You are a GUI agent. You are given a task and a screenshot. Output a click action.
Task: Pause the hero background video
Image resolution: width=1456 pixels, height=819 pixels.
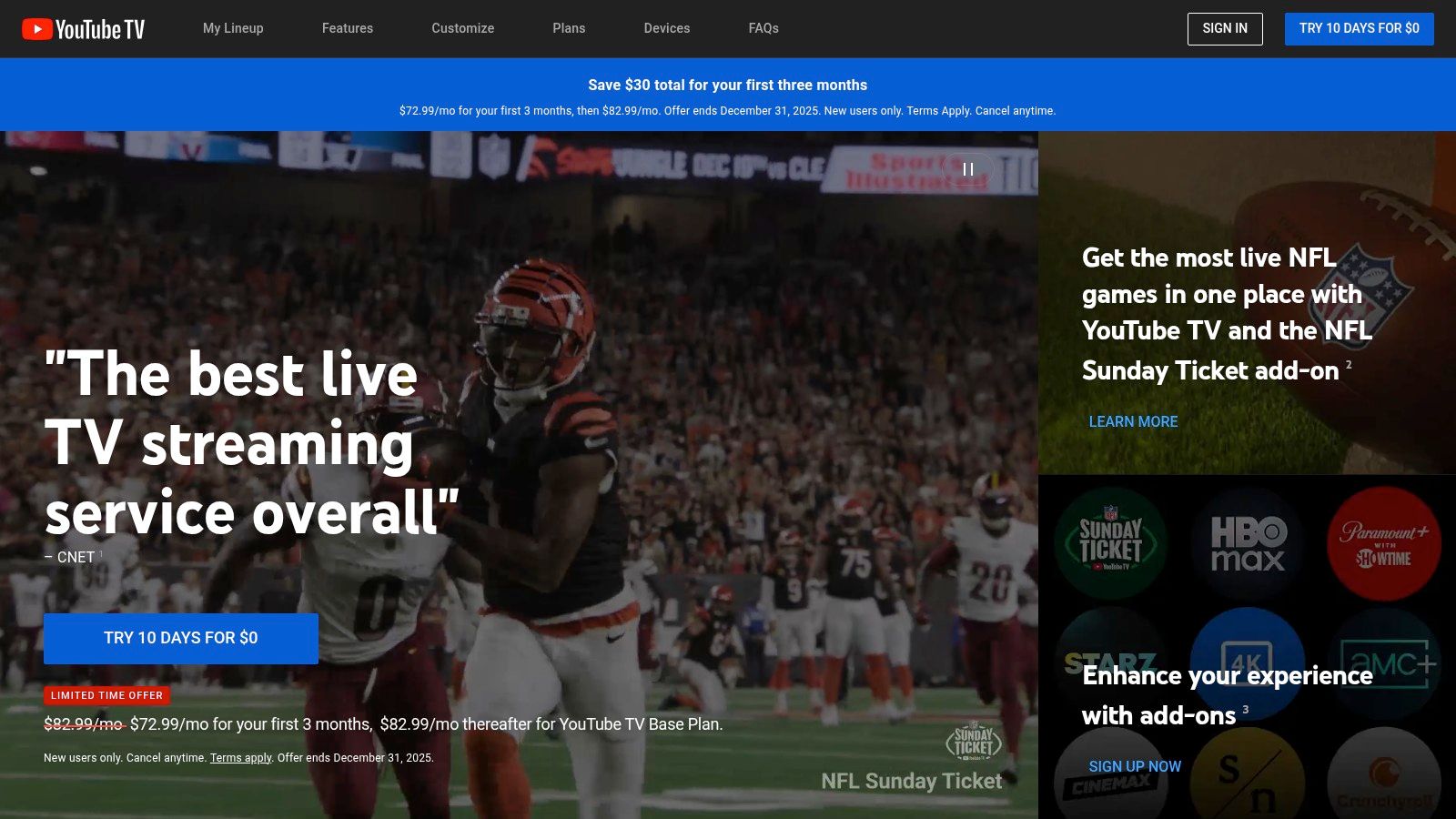coord(968,168)
